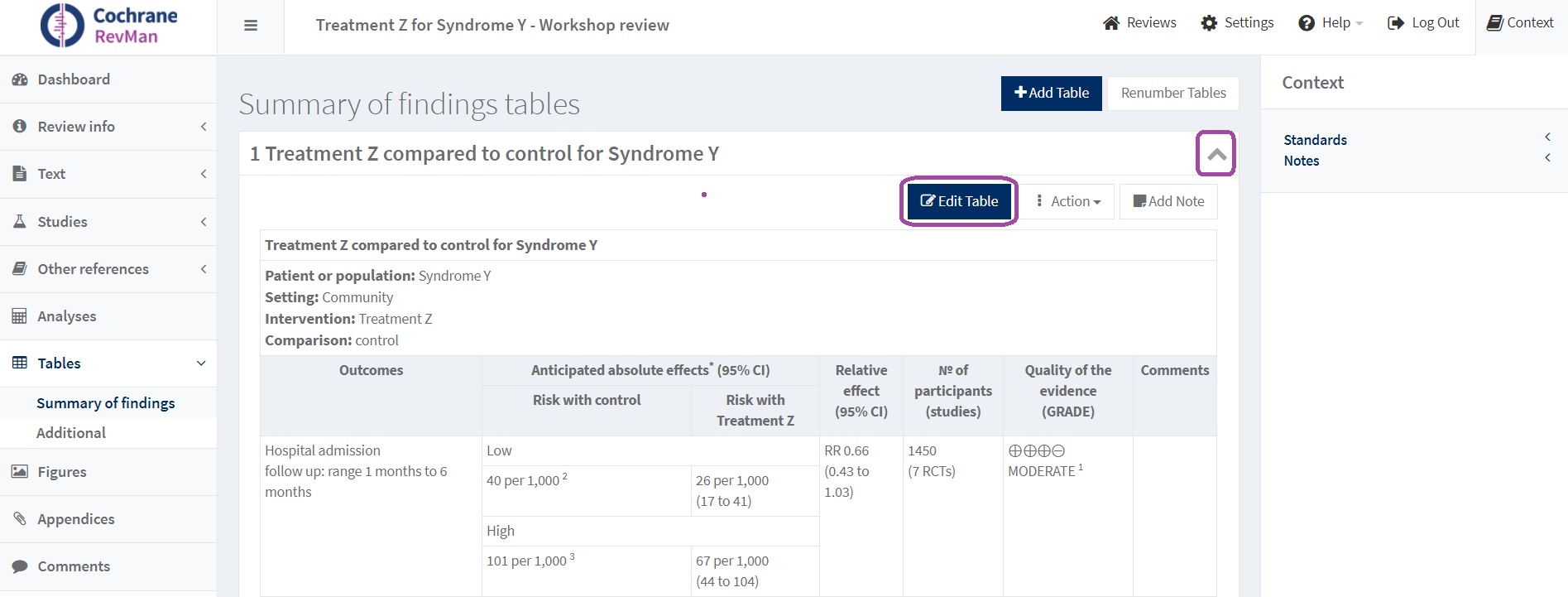This screenshot has height=597, width=1568.
Task: Click the hamburger menu icon
Action: pos(251,26)
